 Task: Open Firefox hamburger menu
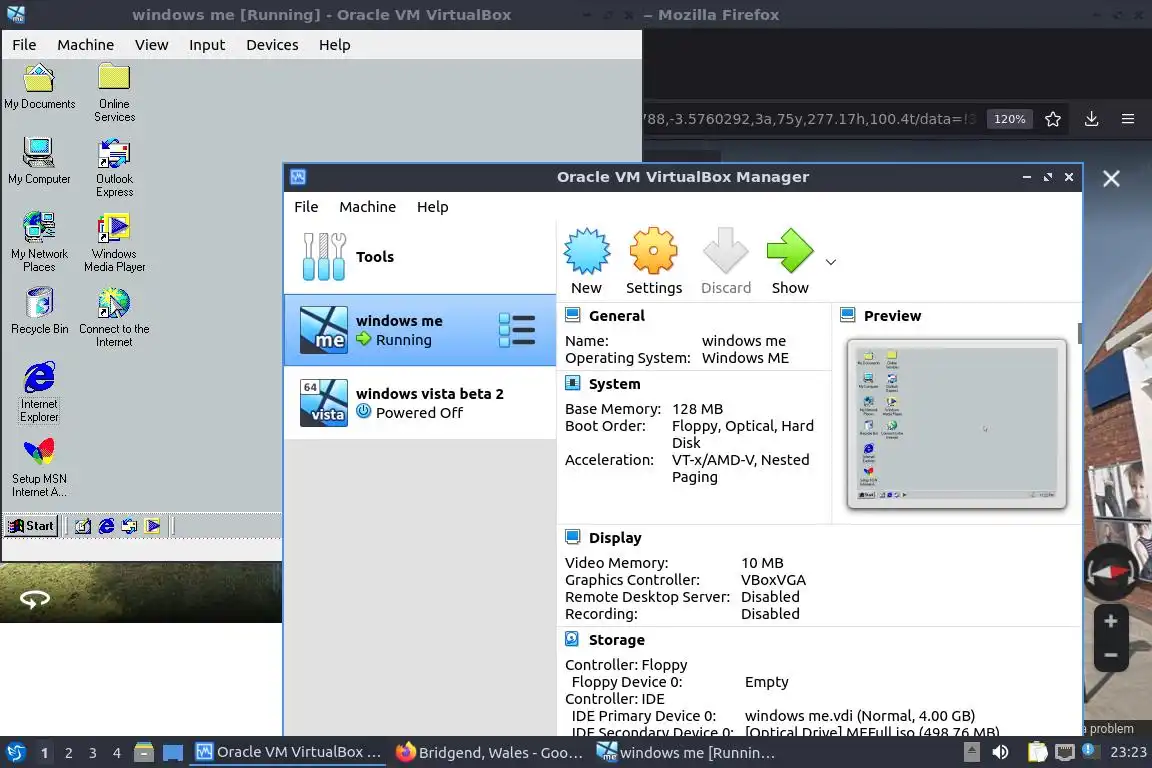coord(1128,119)
